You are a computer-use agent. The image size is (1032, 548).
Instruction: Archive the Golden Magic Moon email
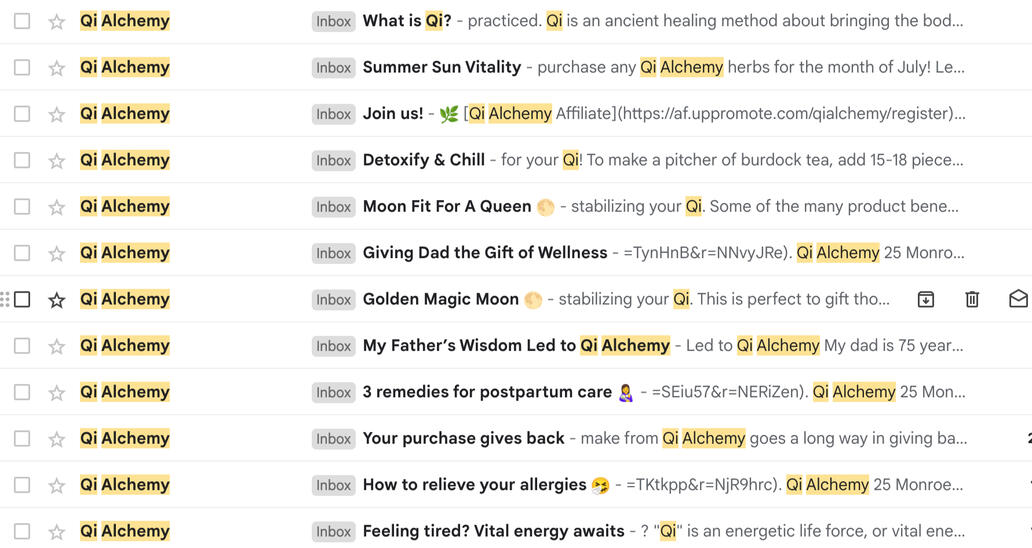click(926, 299)
